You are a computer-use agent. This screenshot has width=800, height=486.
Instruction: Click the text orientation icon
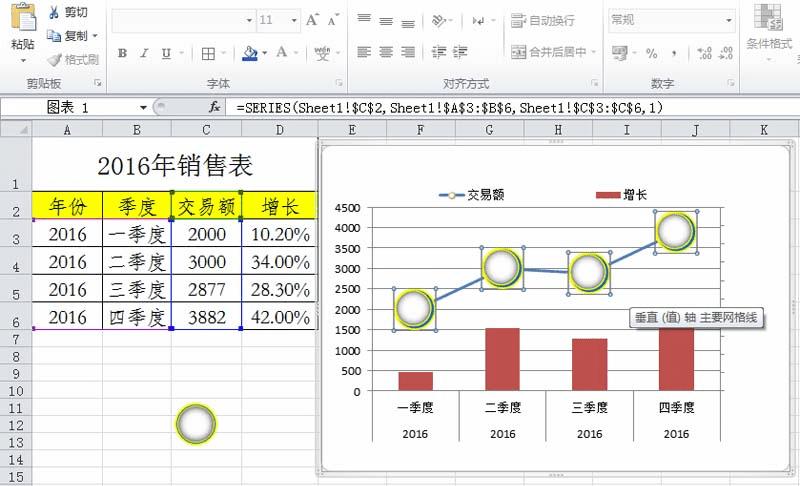click(439, 20)
